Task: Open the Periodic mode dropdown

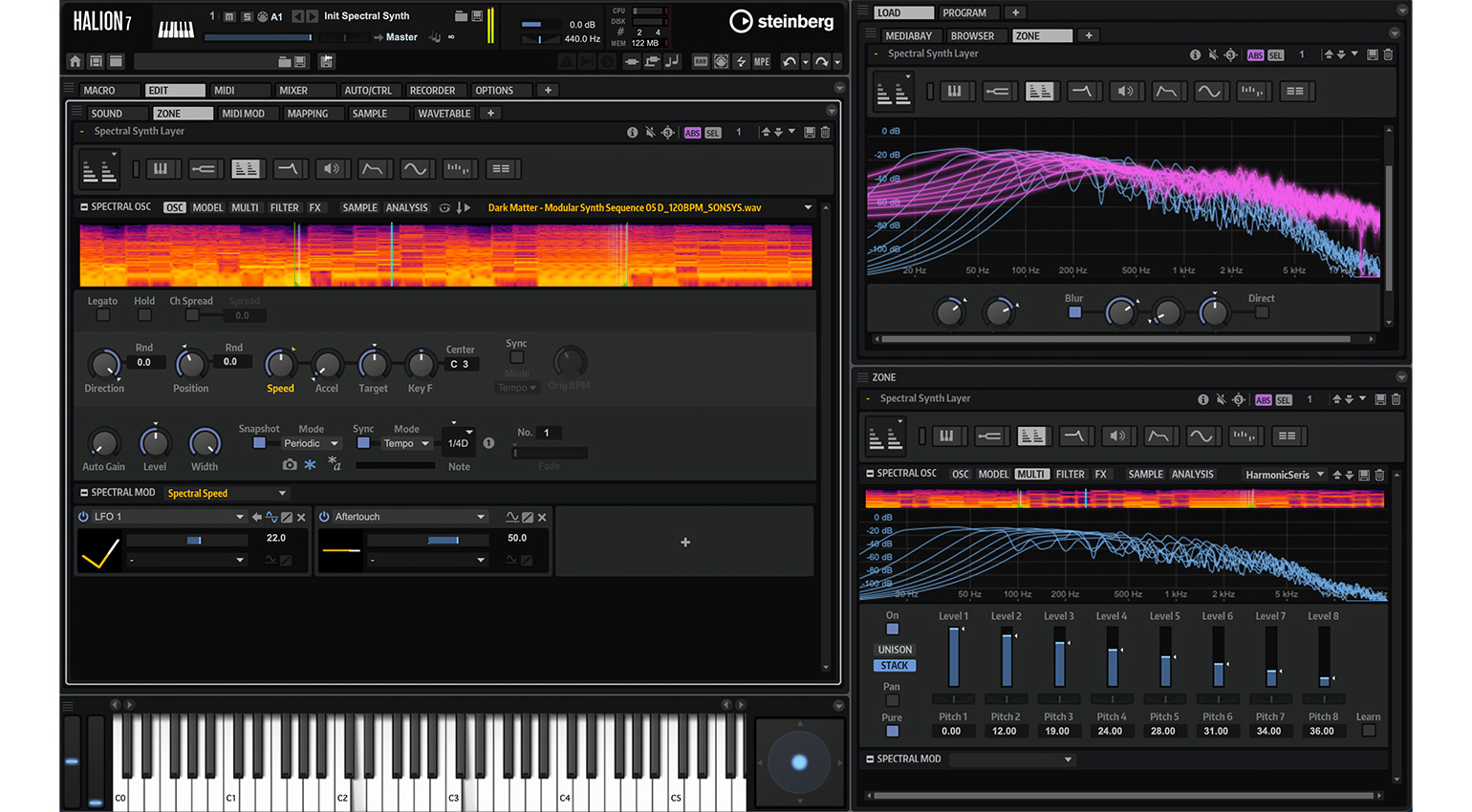Action: click(311, 443)
